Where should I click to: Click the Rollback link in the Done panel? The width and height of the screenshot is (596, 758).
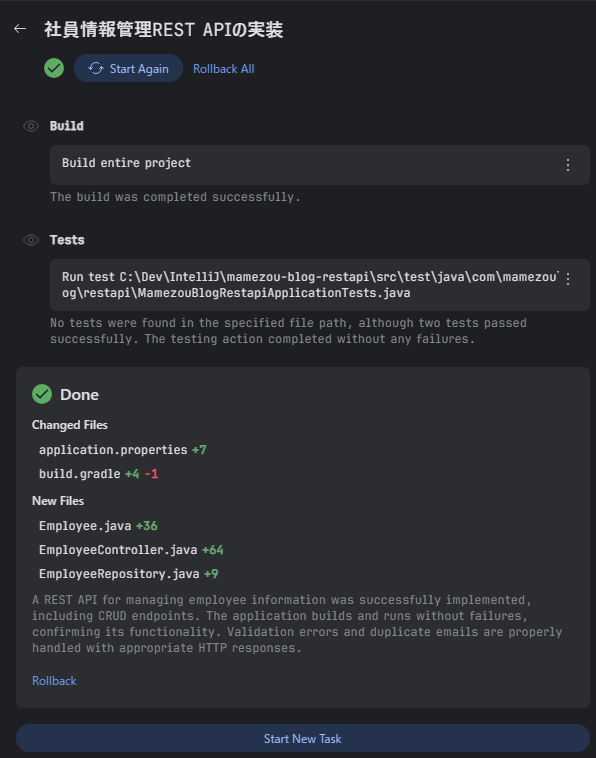click(x=54, y=681)
